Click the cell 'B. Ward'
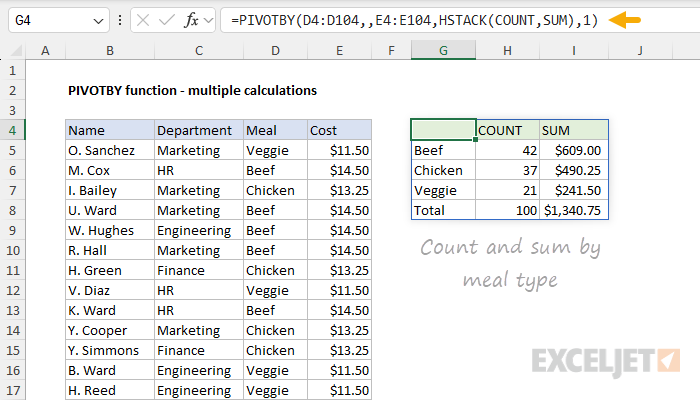Image resolution: width=700 pixels, height=400 pixels. point(110,371)
